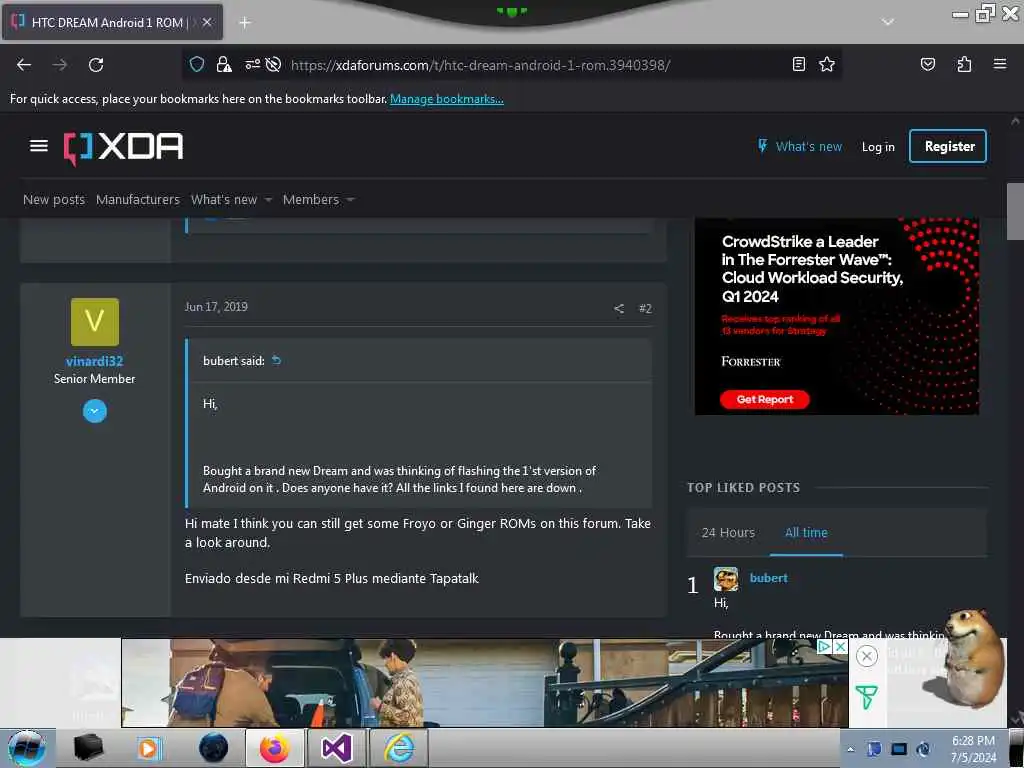Click the blocked autoplay icon in address bar
1024x768 pixels.
[x=274, y=64]
